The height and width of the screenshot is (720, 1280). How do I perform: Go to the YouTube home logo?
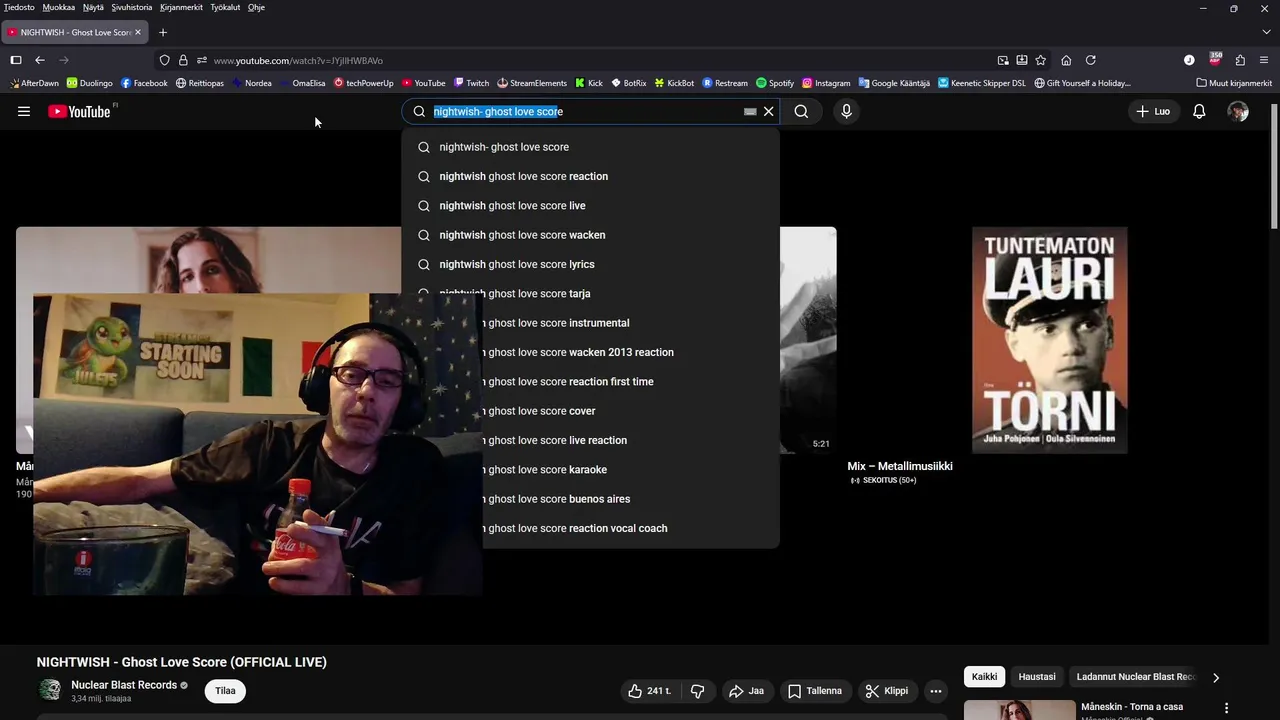point(80,112)
